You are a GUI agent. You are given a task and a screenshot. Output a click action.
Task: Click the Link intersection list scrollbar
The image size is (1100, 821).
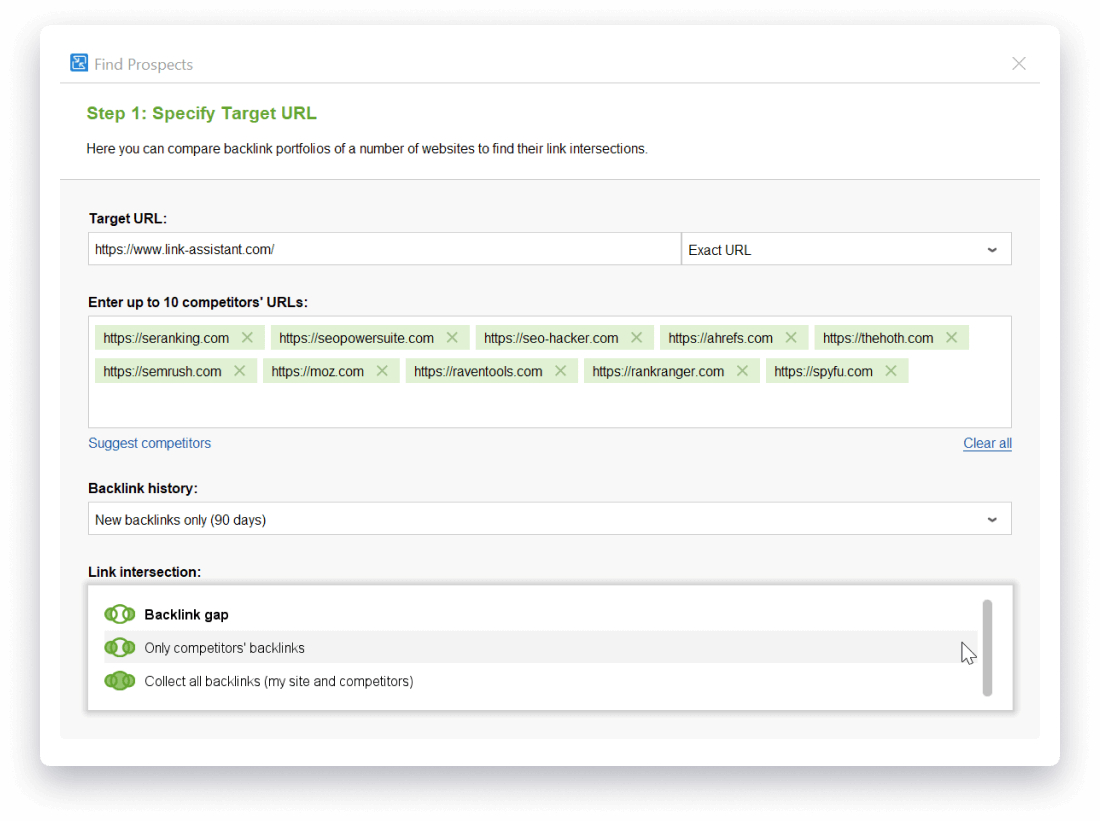coord(987,648)
